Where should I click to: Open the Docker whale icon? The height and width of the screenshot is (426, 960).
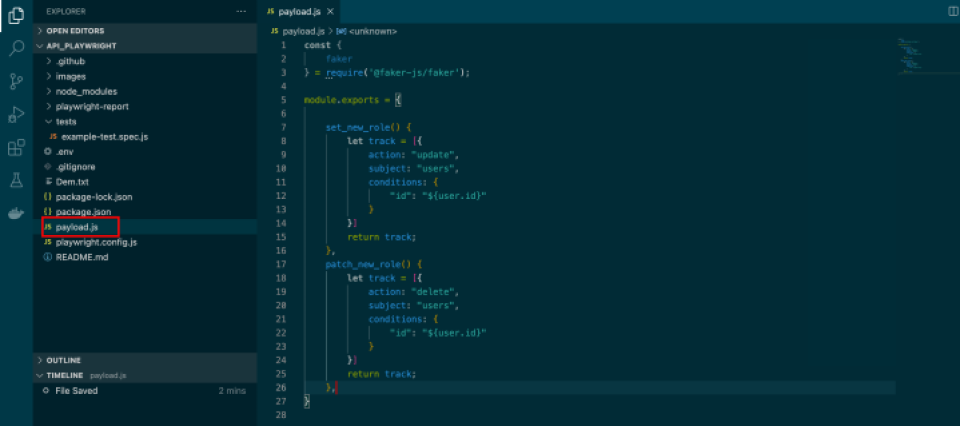(17, 213)
